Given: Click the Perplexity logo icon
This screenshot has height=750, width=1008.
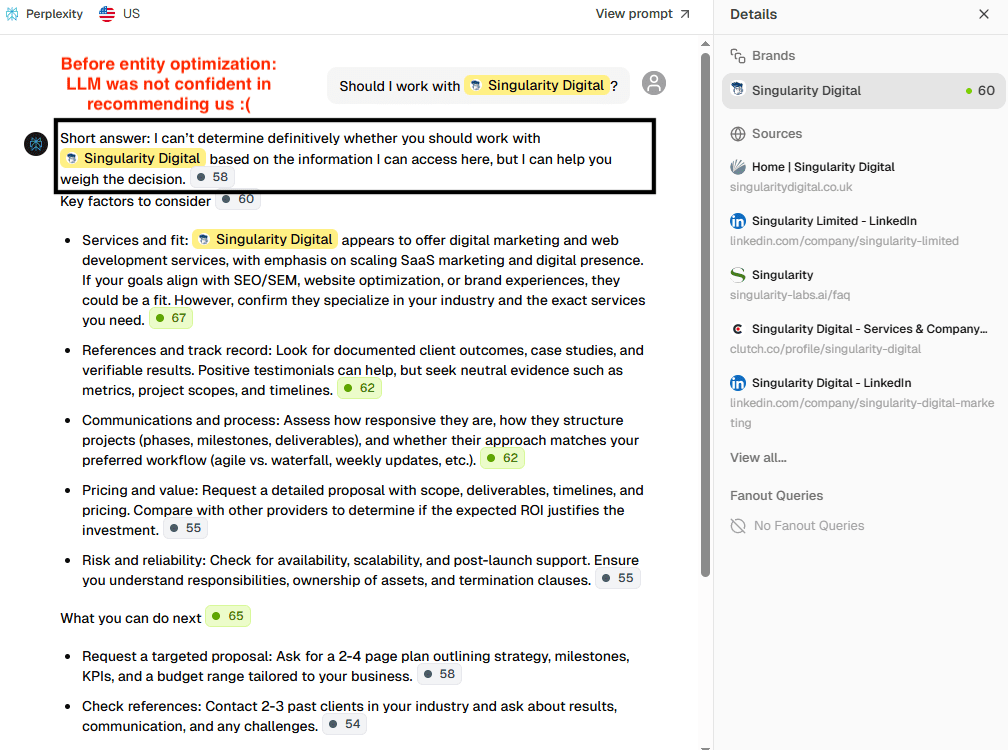Looking at the screenshot, I should [x=12, y=14].
